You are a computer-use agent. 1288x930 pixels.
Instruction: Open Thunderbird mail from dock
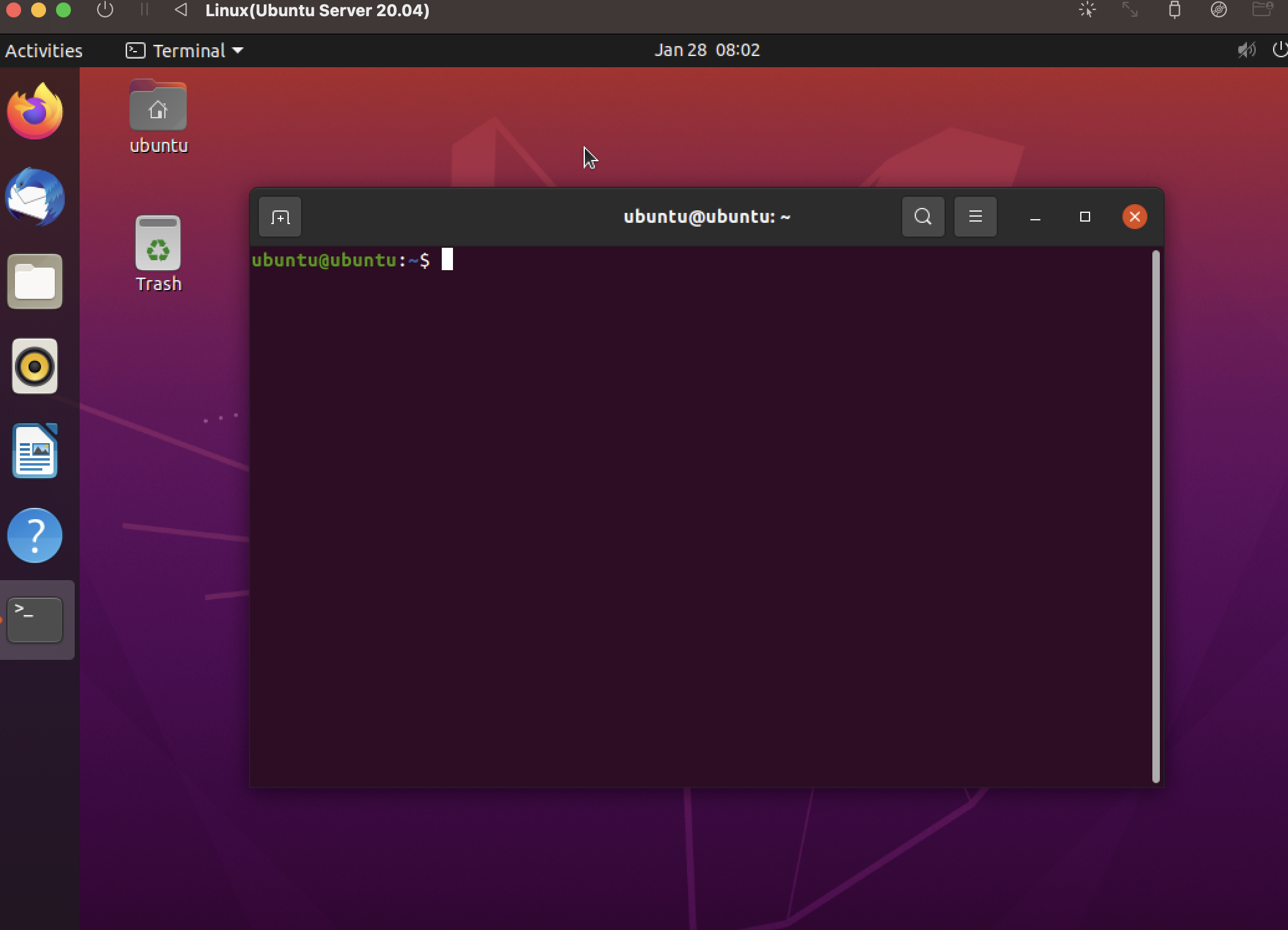[35, 197]
